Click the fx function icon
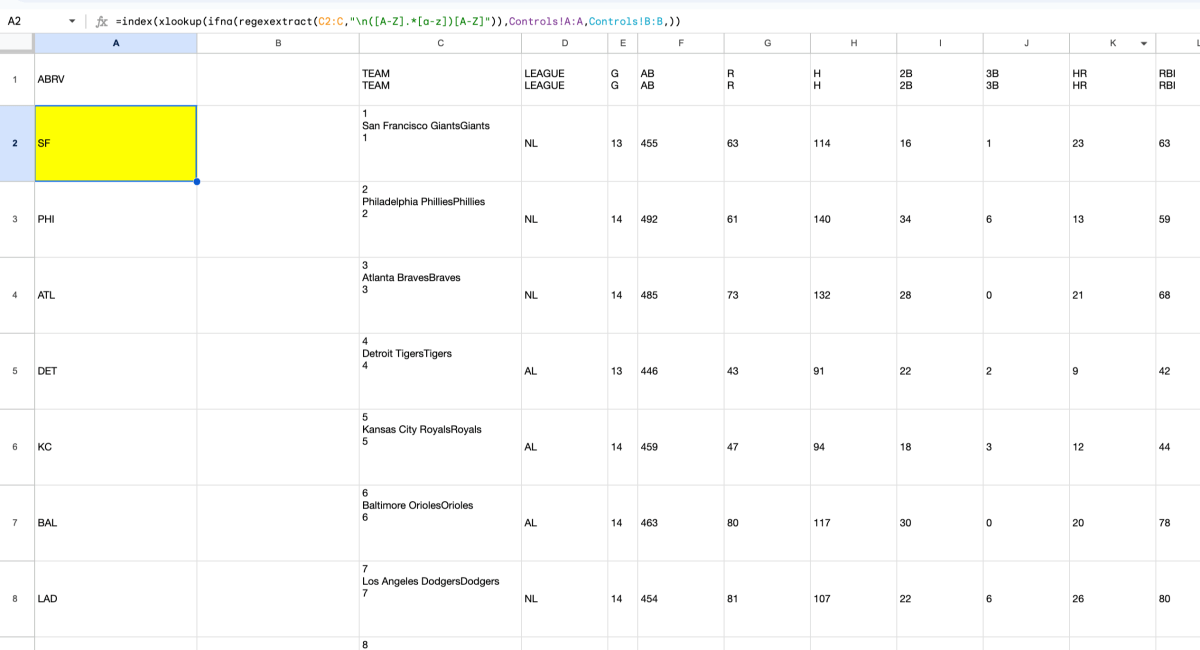The image size is (1200, 650). [x=101, y=21]
